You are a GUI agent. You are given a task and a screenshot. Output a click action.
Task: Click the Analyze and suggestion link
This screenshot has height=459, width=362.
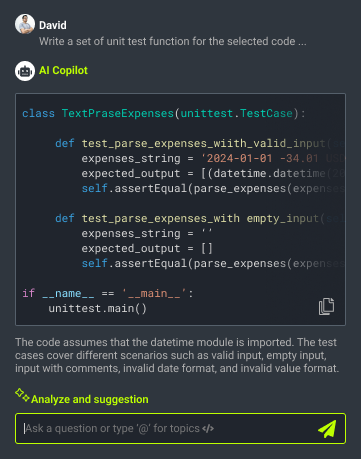(x=90, y=399)
